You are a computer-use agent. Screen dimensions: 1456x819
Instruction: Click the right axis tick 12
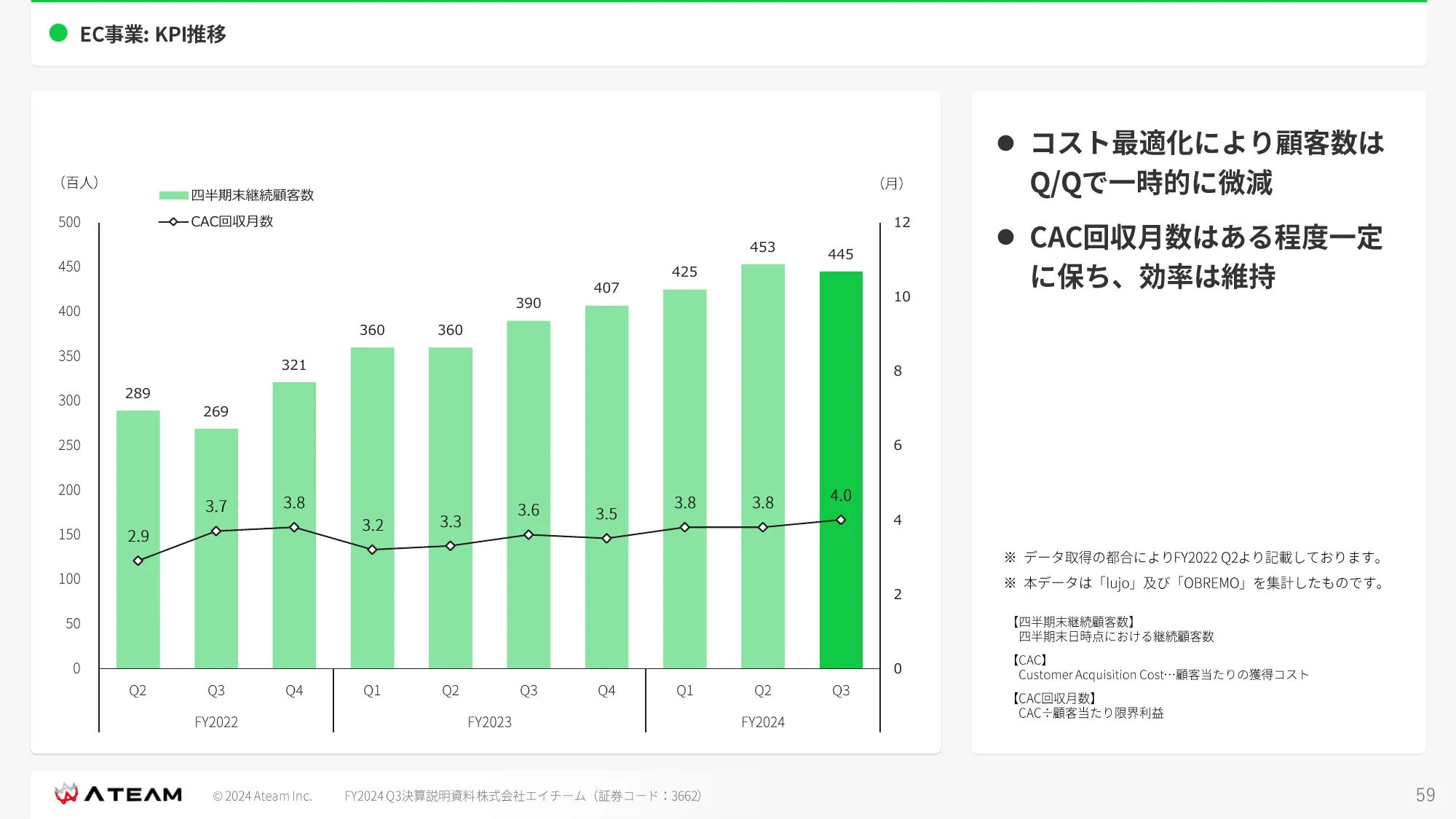click(x=902, y=222)
